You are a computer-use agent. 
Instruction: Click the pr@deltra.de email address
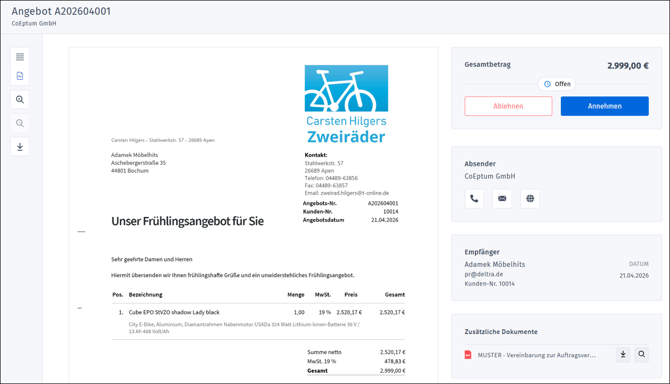coord(484,274)
